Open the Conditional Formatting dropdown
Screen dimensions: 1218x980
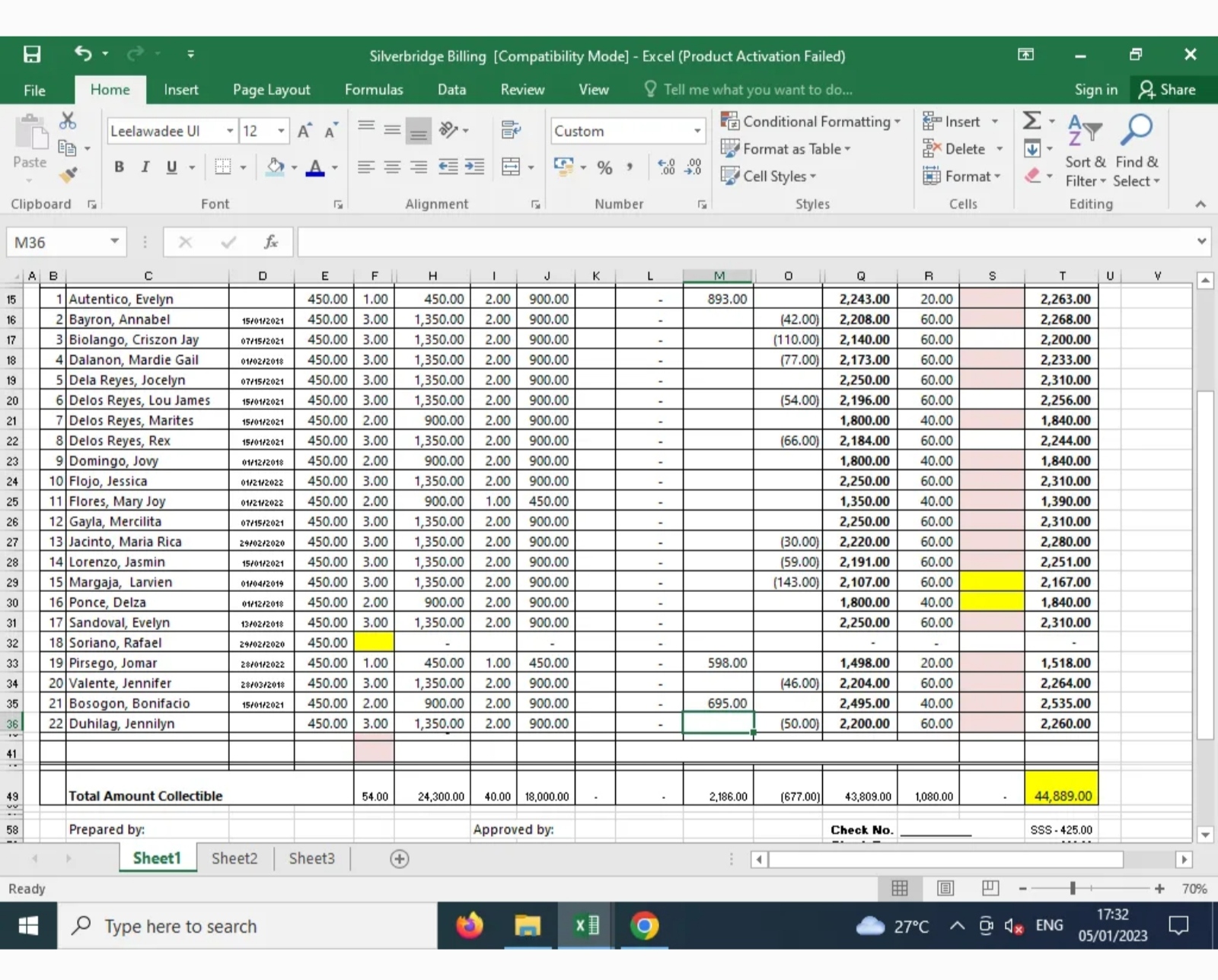(810, 122)
